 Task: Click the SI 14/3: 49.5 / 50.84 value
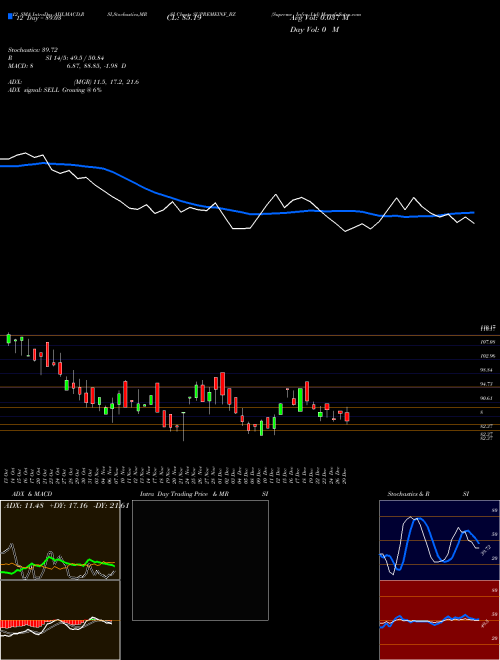75,58
